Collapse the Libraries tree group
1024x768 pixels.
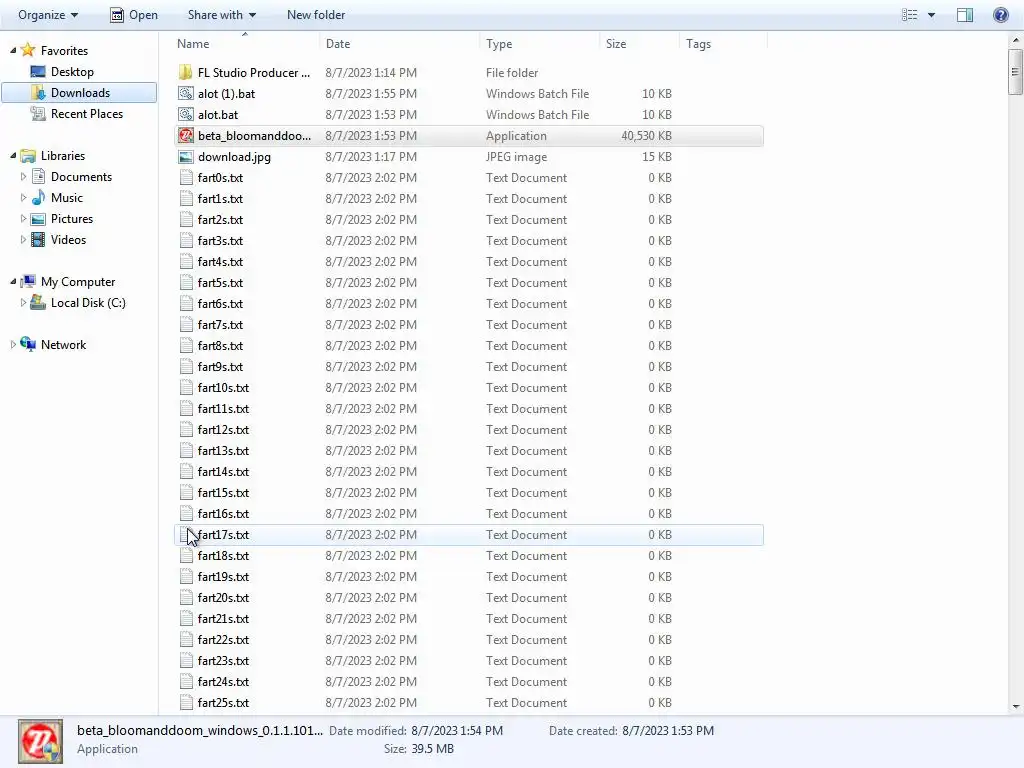click(x=13, y=155)
